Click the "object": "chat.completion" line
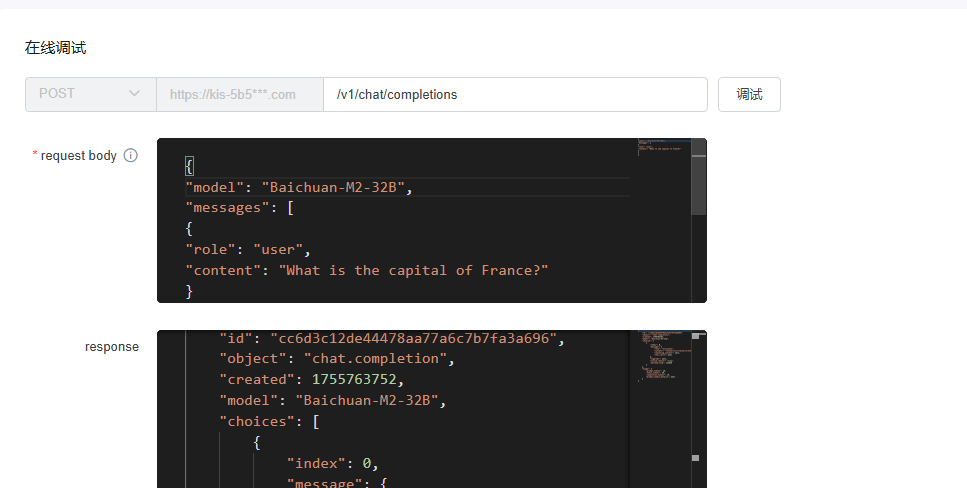Image resolution: width=967 pixels, height=488 pixels. click(337, 358)
